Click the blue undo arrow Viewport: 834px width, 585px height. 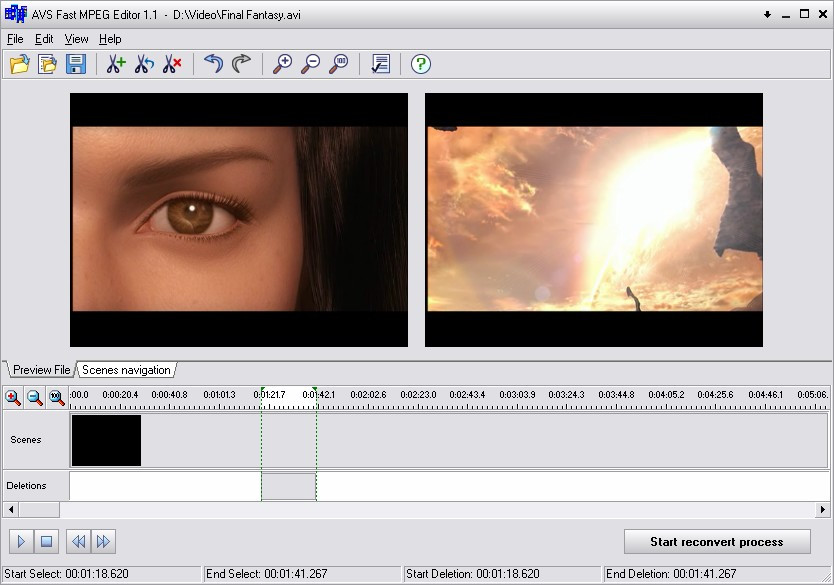tap(213, 64)
